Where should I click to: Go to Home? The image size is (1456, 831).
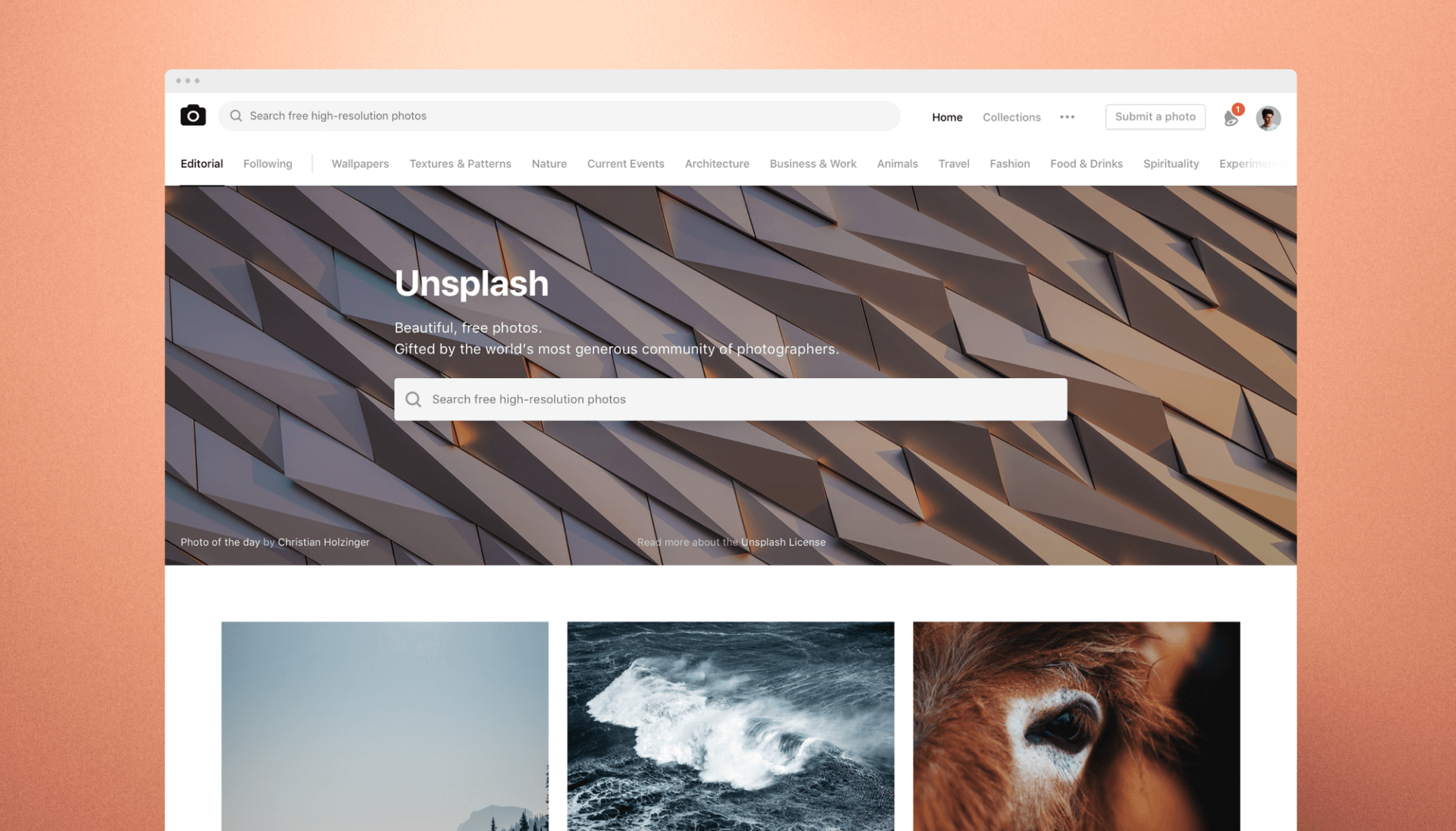947,117
